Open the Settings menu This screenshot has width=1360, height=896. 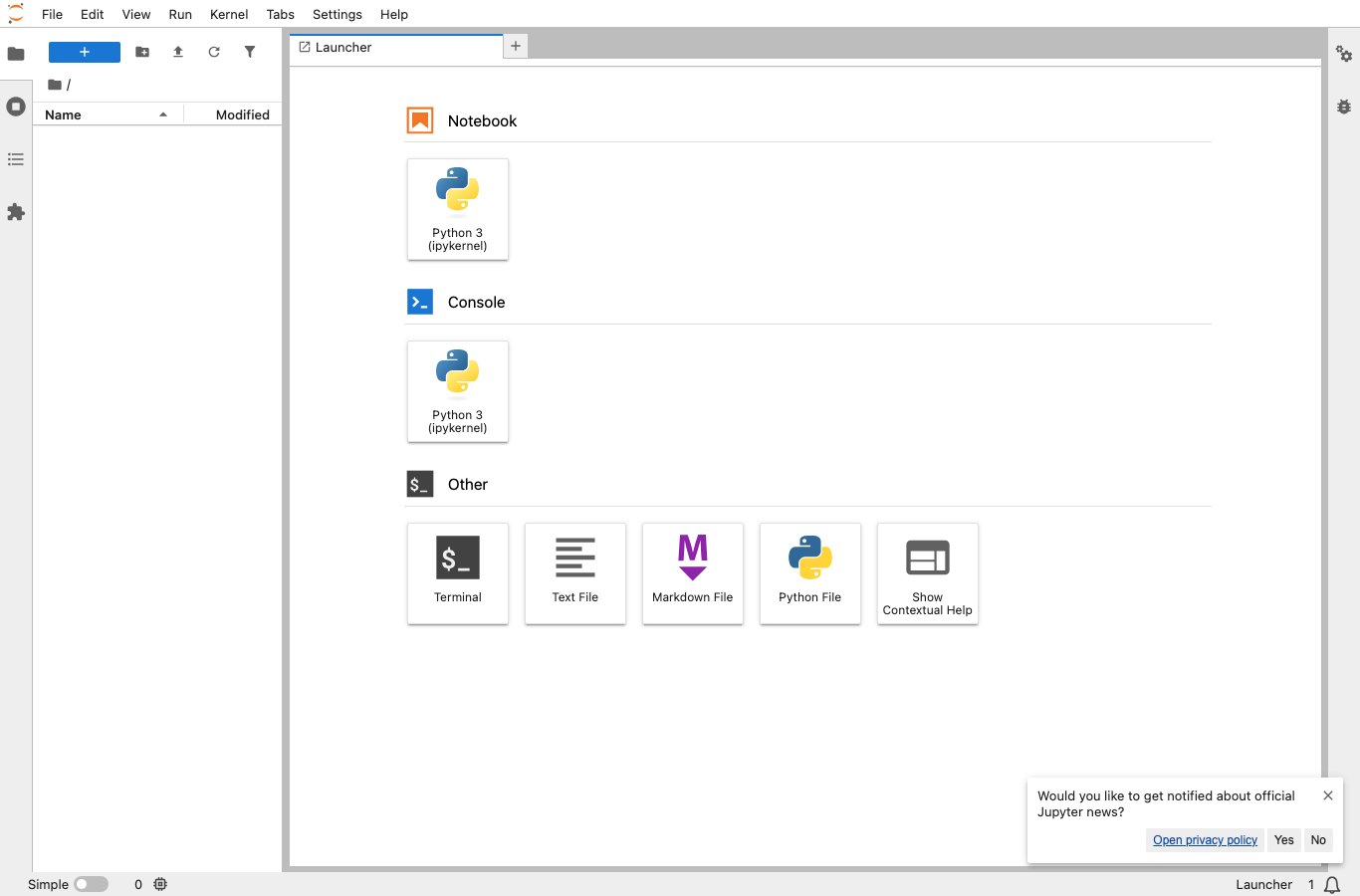tap(338, 14)
